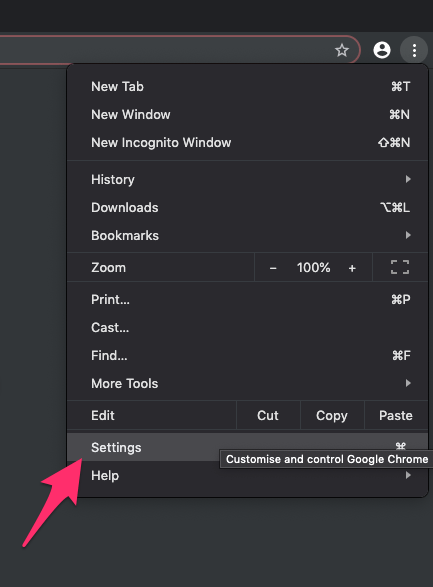The height and width of the screenshot is (587, 433).
Task: Click the Paste button in Edit row
Action: click(396, 415)
